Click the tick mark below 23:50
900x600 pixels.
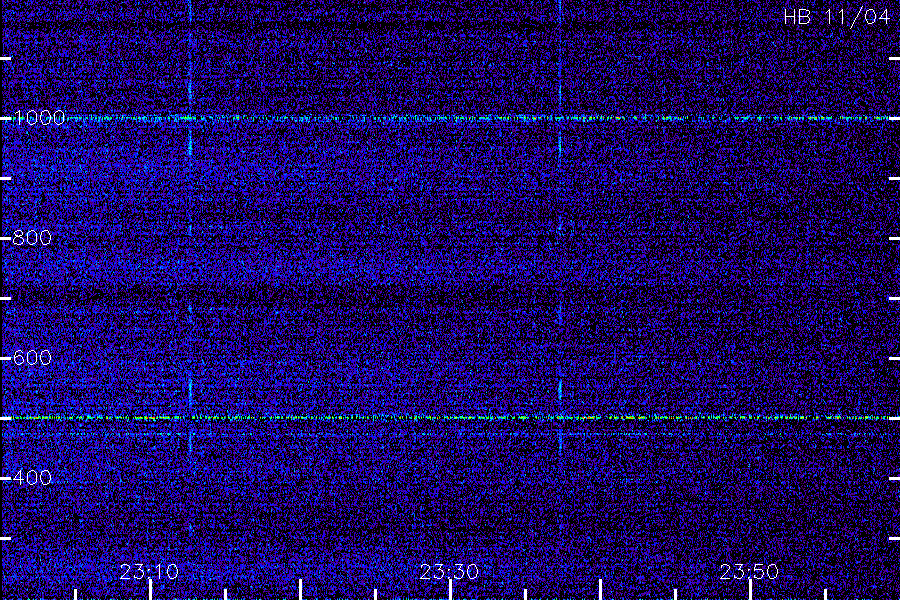tap(750, 590)
